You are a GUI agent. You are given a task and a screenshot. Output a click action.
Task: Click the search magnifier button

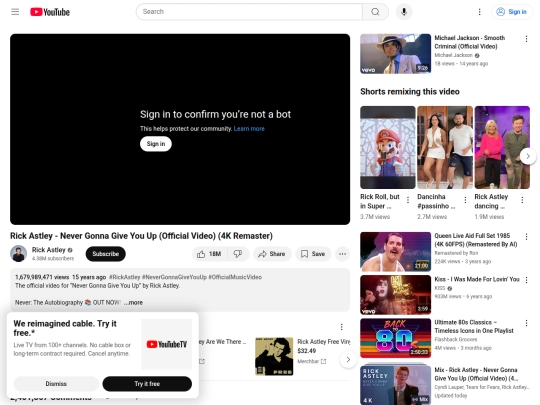375,12
